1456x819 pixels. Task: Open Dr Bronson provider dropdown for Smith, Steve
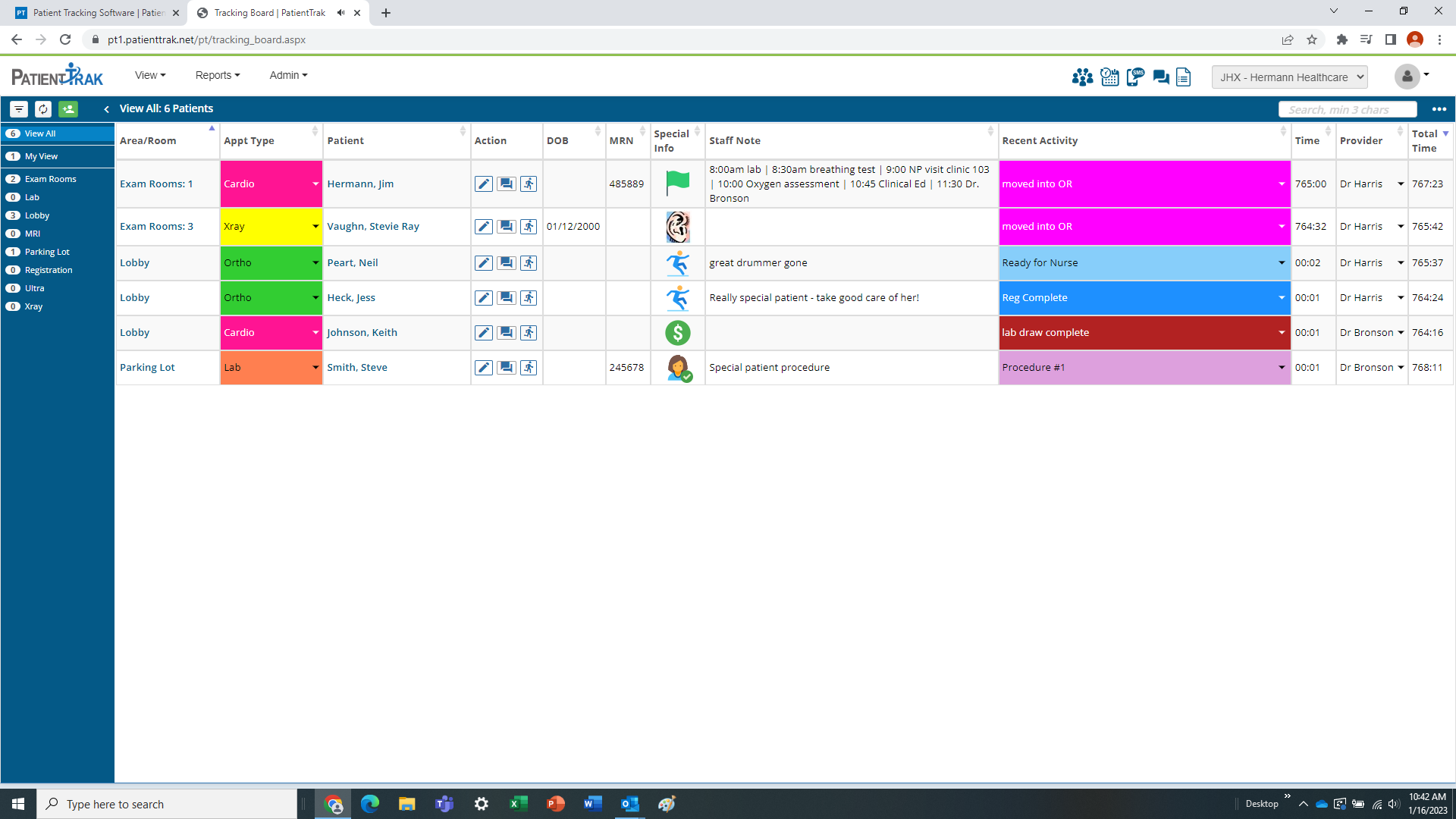coord(1401,367)
